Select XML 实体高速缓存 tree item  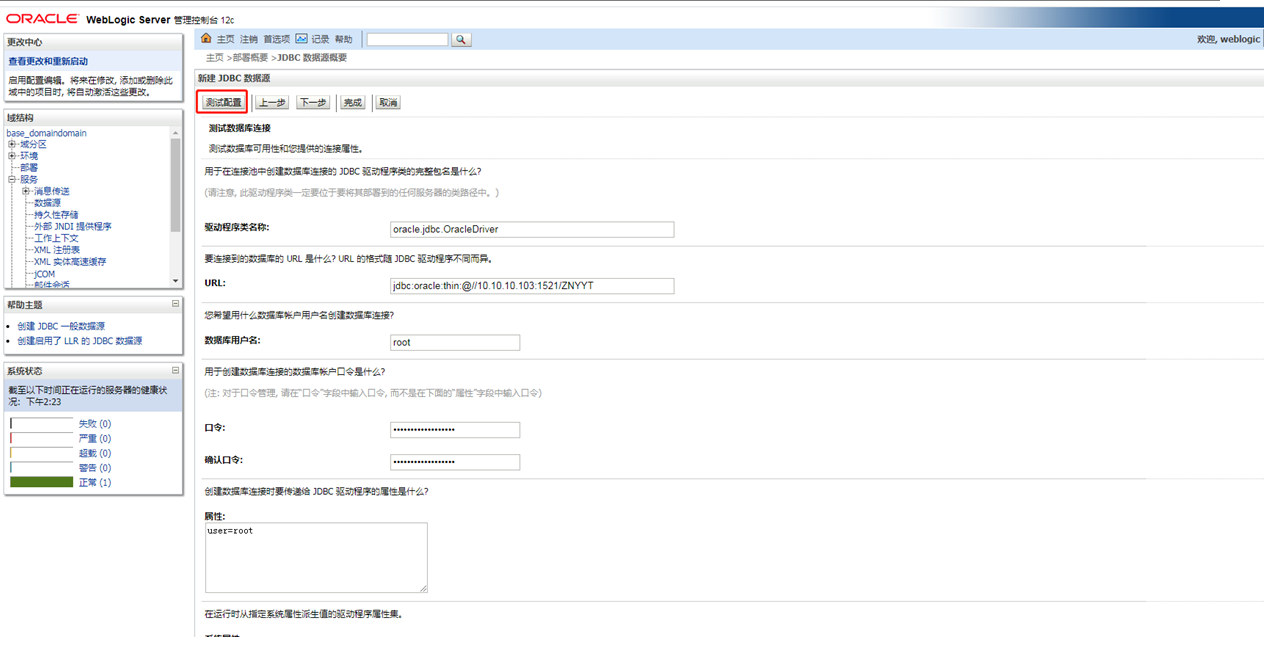point(70,262)
